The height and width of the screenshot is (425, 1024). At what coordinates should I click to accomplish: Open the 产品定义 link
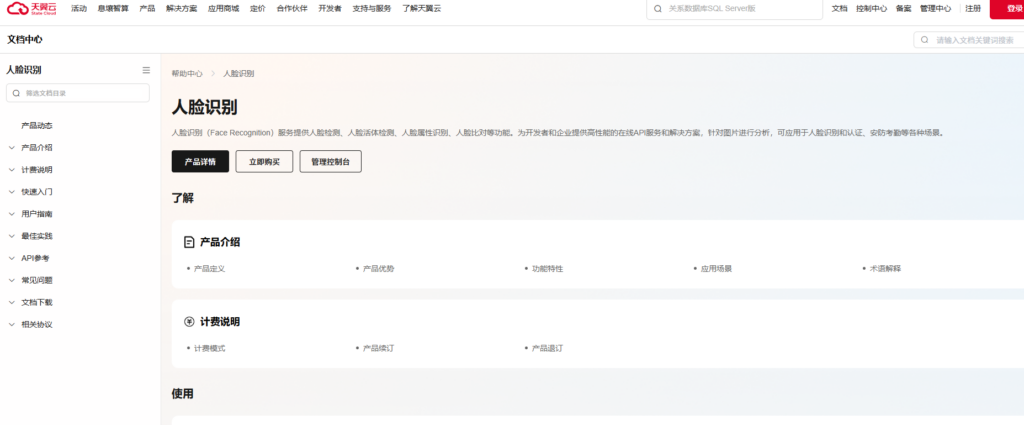pos(210,268)
